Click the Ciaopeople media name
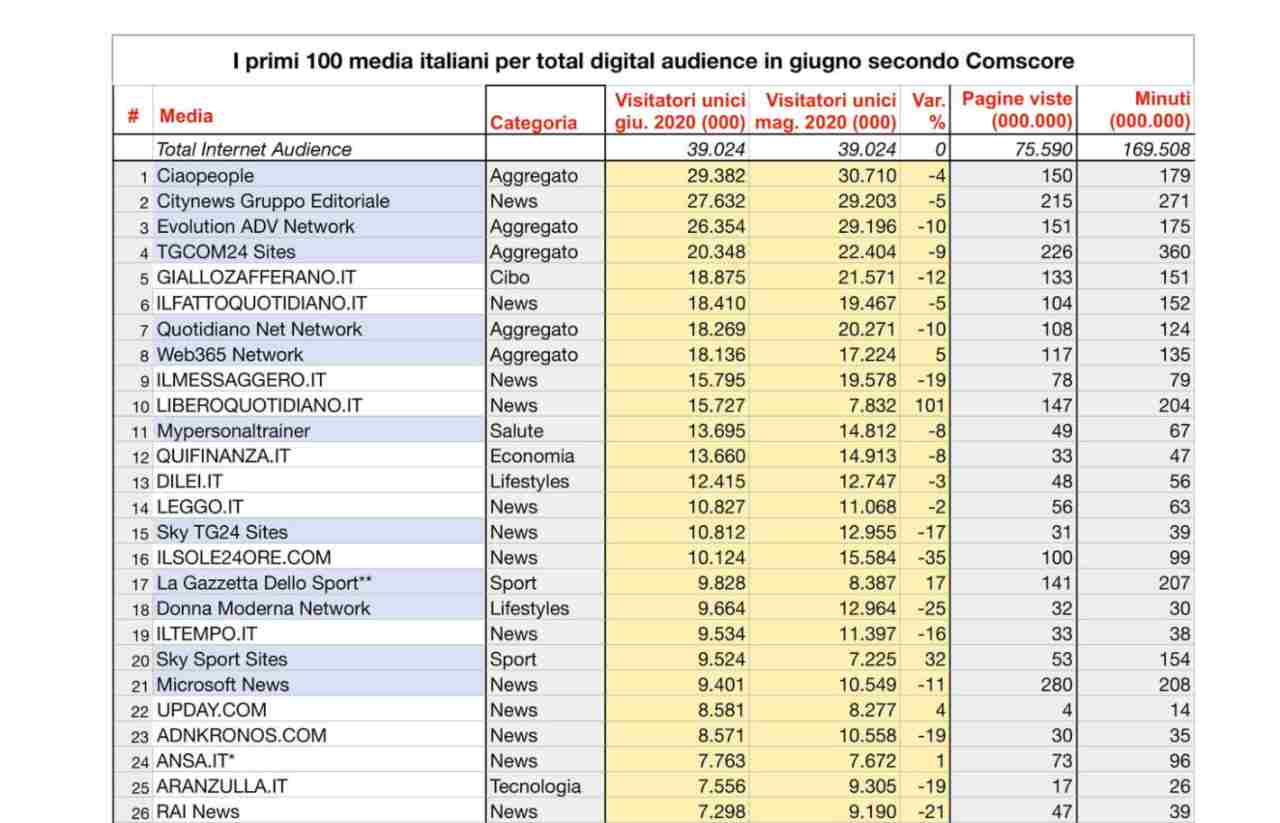1280x823 pixels. tap(205, 175)
